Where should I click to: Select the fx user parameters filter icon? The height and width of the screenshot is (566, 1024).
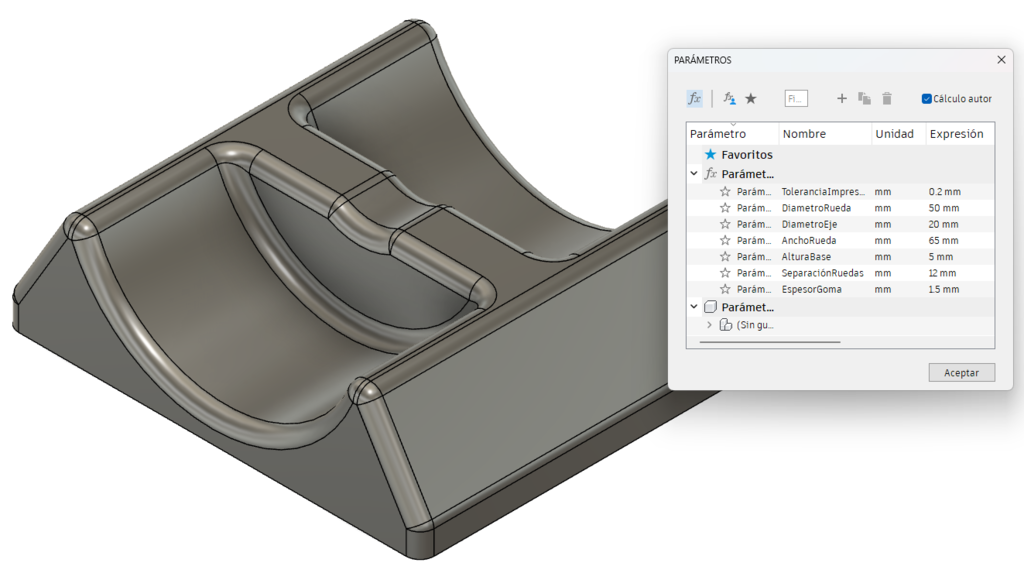coord(694,99)
